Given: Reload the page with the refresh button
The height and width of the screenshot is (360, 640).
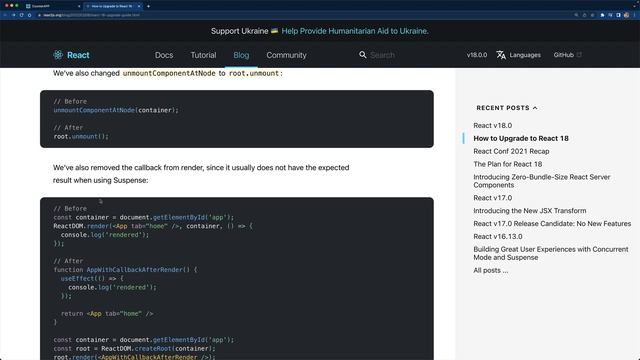Looking at the screenshot, I should (x=21, y=15).
